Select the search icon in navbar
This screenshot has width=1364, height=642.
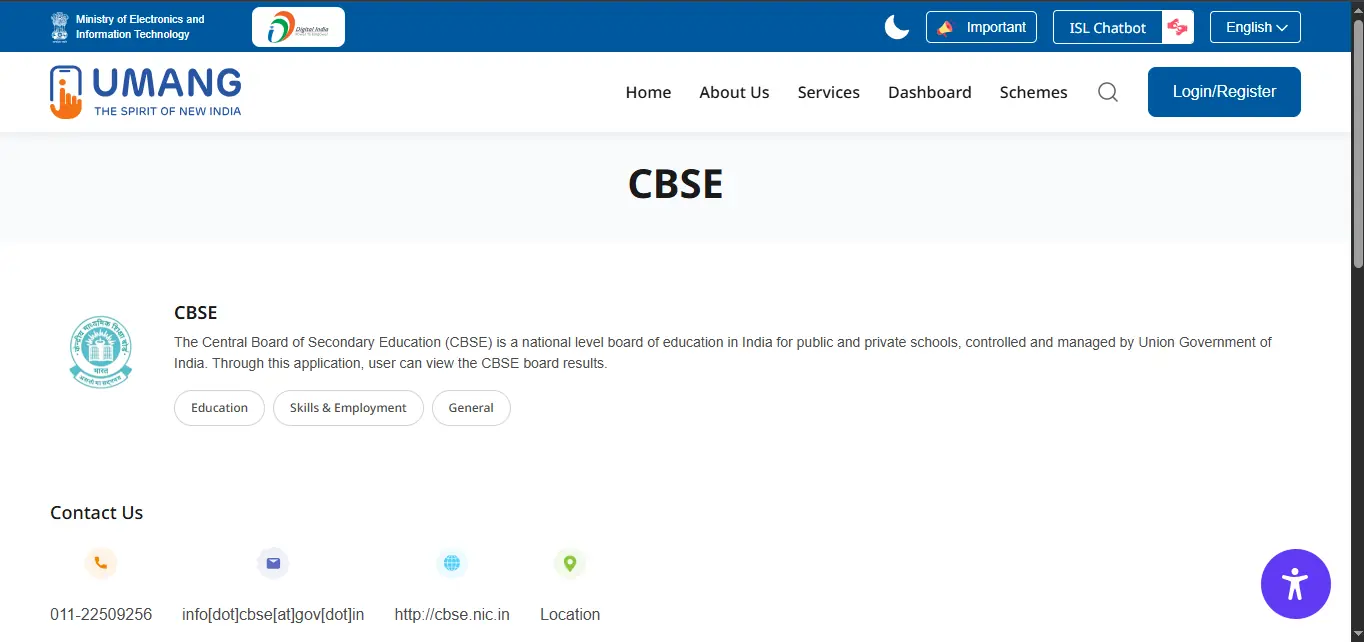[x=1107, y=92]
